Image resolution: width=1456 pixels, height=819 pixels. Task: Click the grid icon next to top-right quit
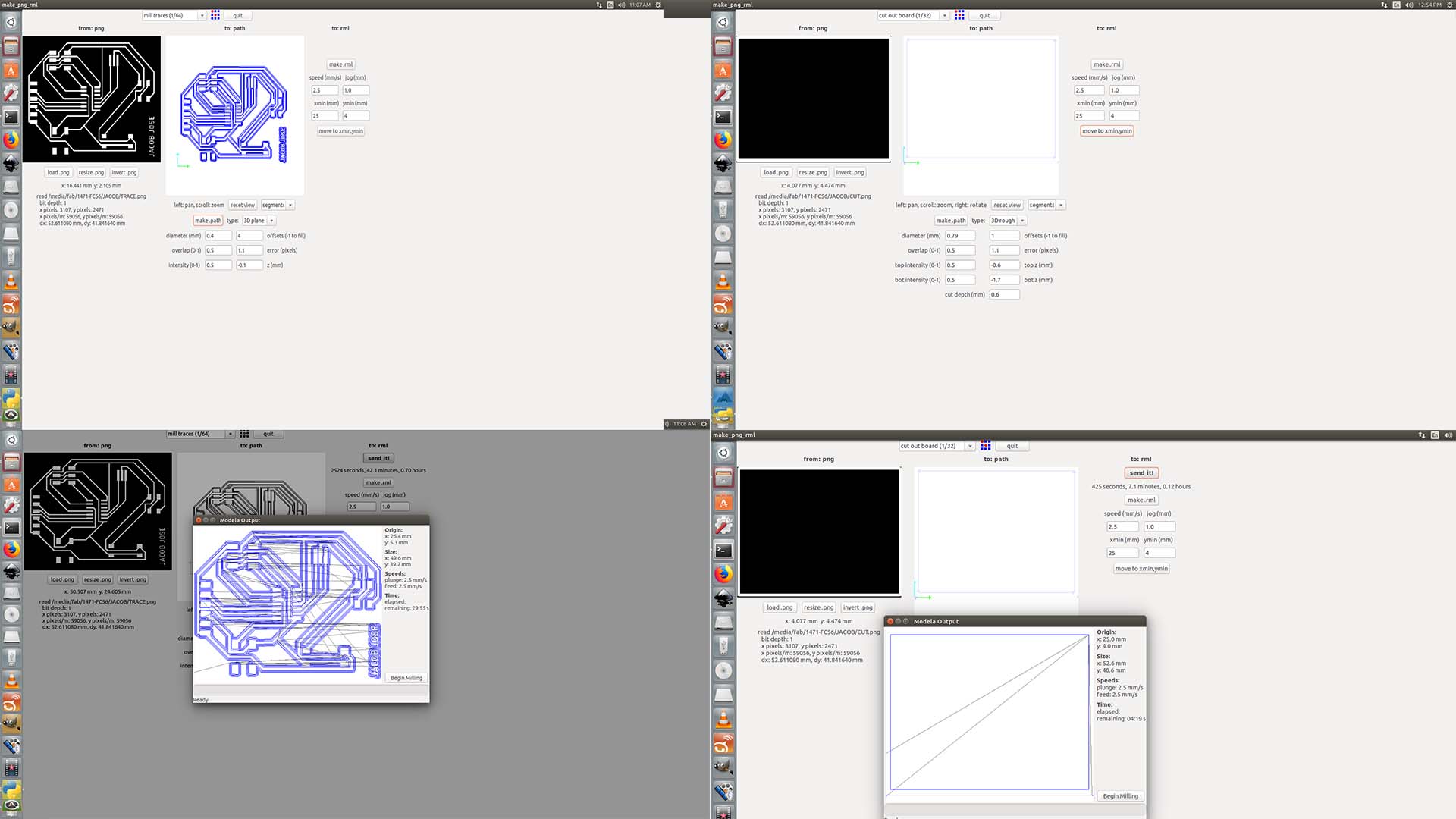coord(959,15)
